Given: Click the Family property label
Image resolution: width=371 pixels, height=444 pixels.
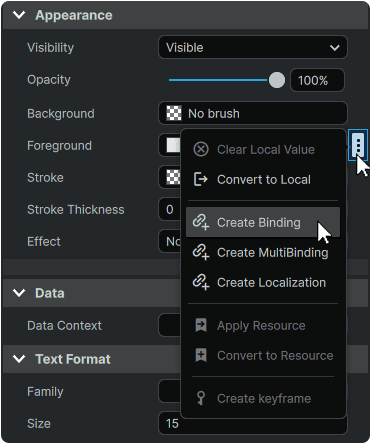Looking at the screenshot, I should 45,392.
